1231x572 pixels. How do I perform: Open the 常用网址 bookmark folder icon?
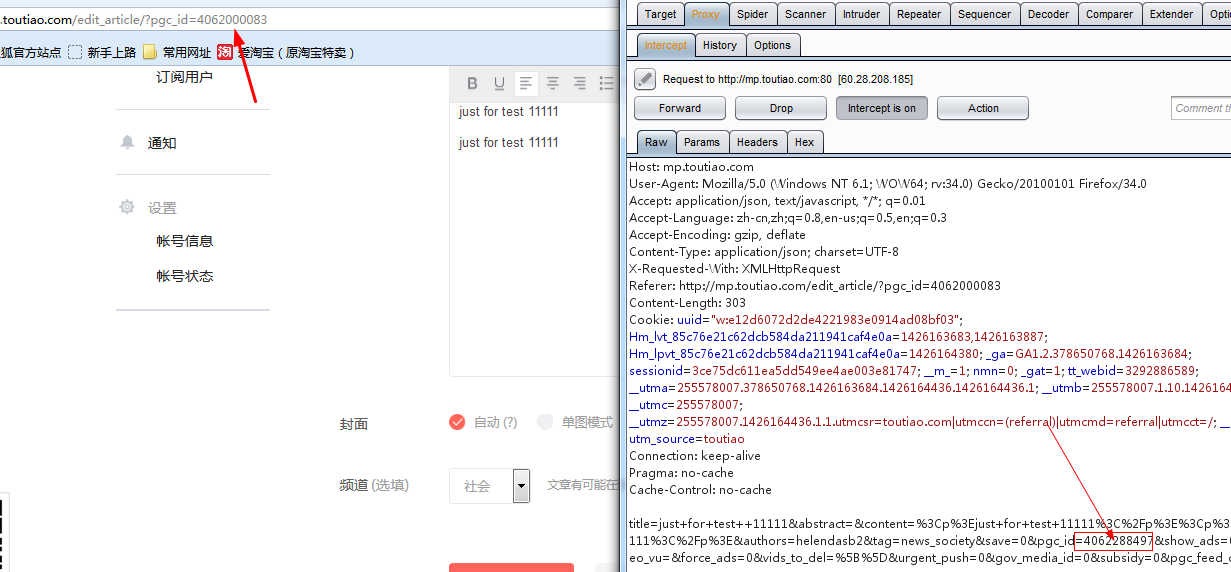click(150, 52)
